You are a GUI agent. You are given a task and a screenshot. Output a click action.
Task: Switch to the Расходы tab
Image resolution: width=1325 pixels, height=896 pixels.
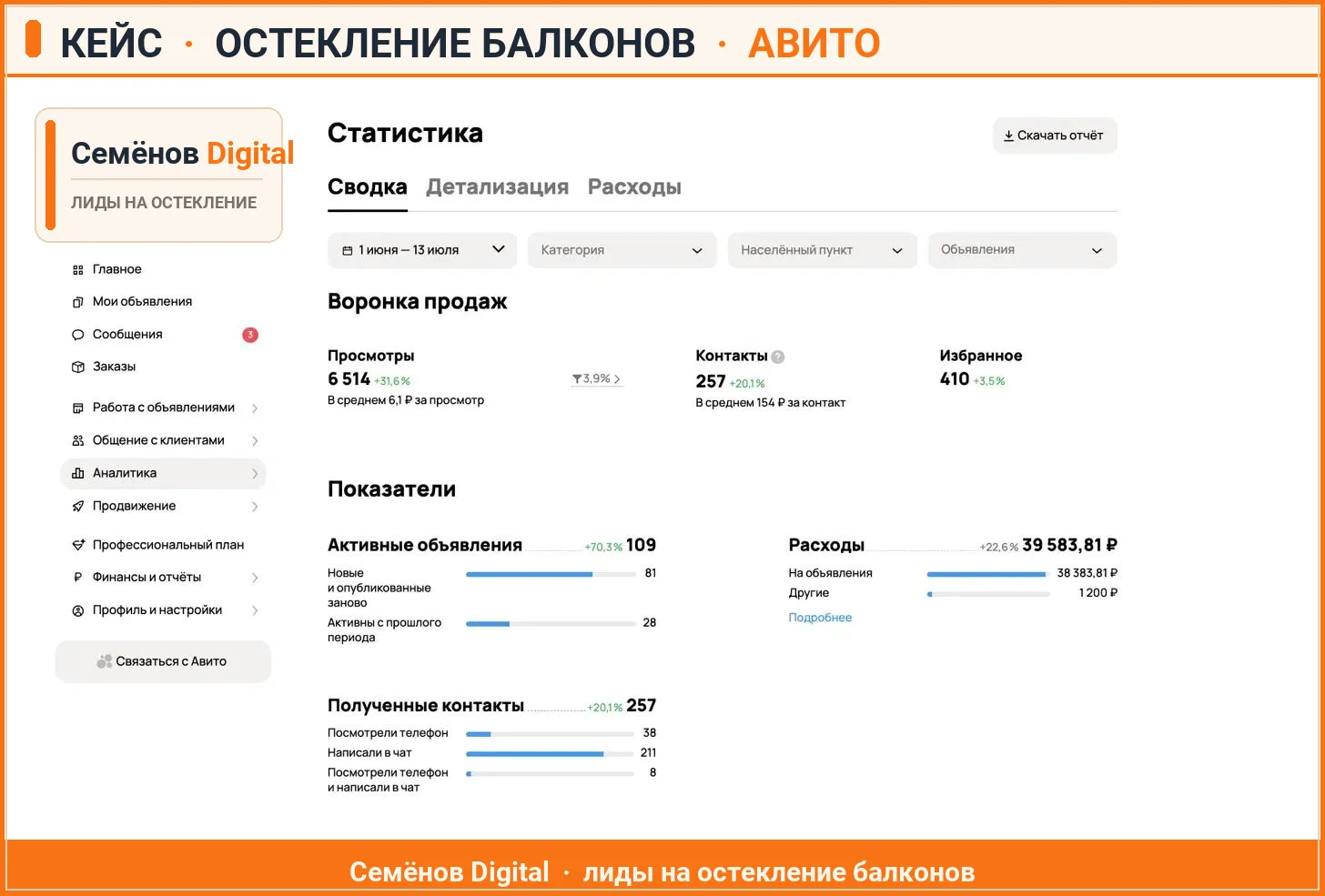(x=634, y=187)
